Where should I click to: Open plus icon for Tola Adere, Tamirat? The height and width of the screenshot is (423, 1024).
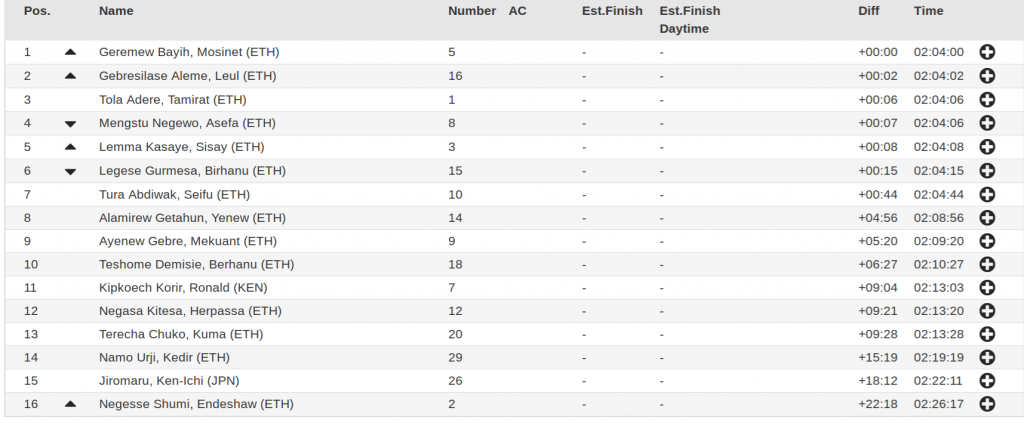987,100
